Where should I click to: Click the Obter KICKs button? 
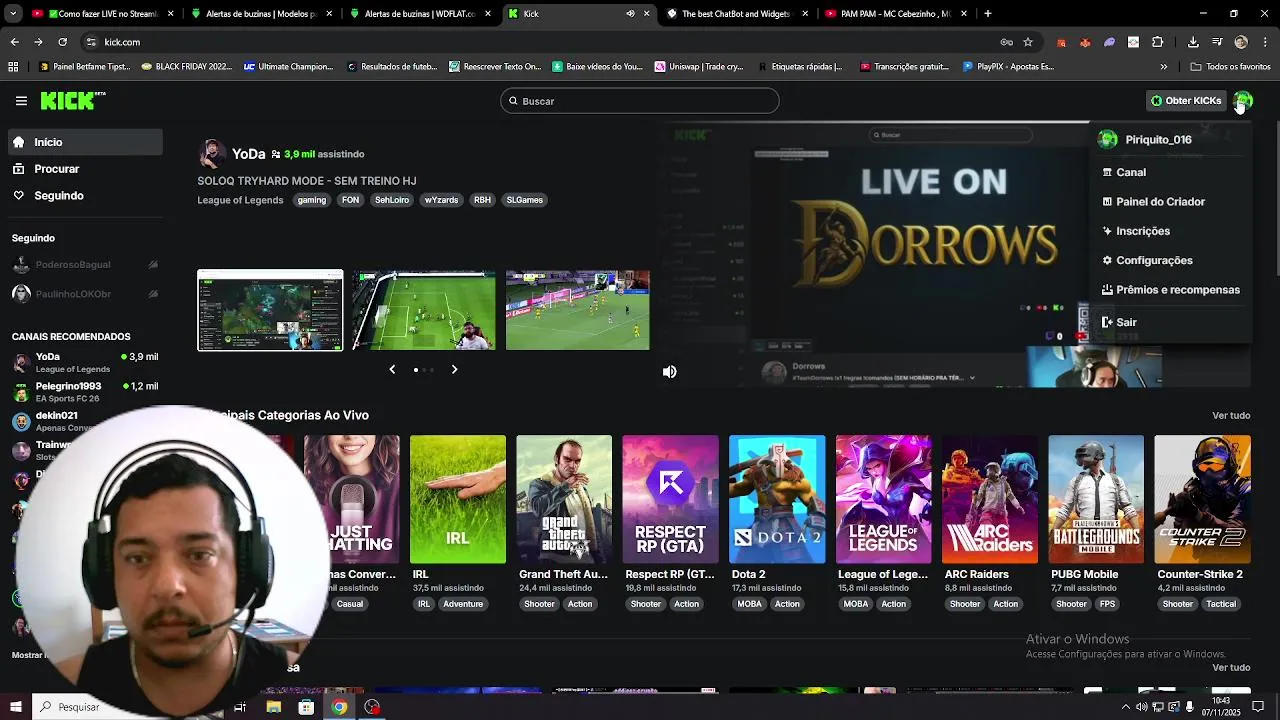tap(1186, 101)
